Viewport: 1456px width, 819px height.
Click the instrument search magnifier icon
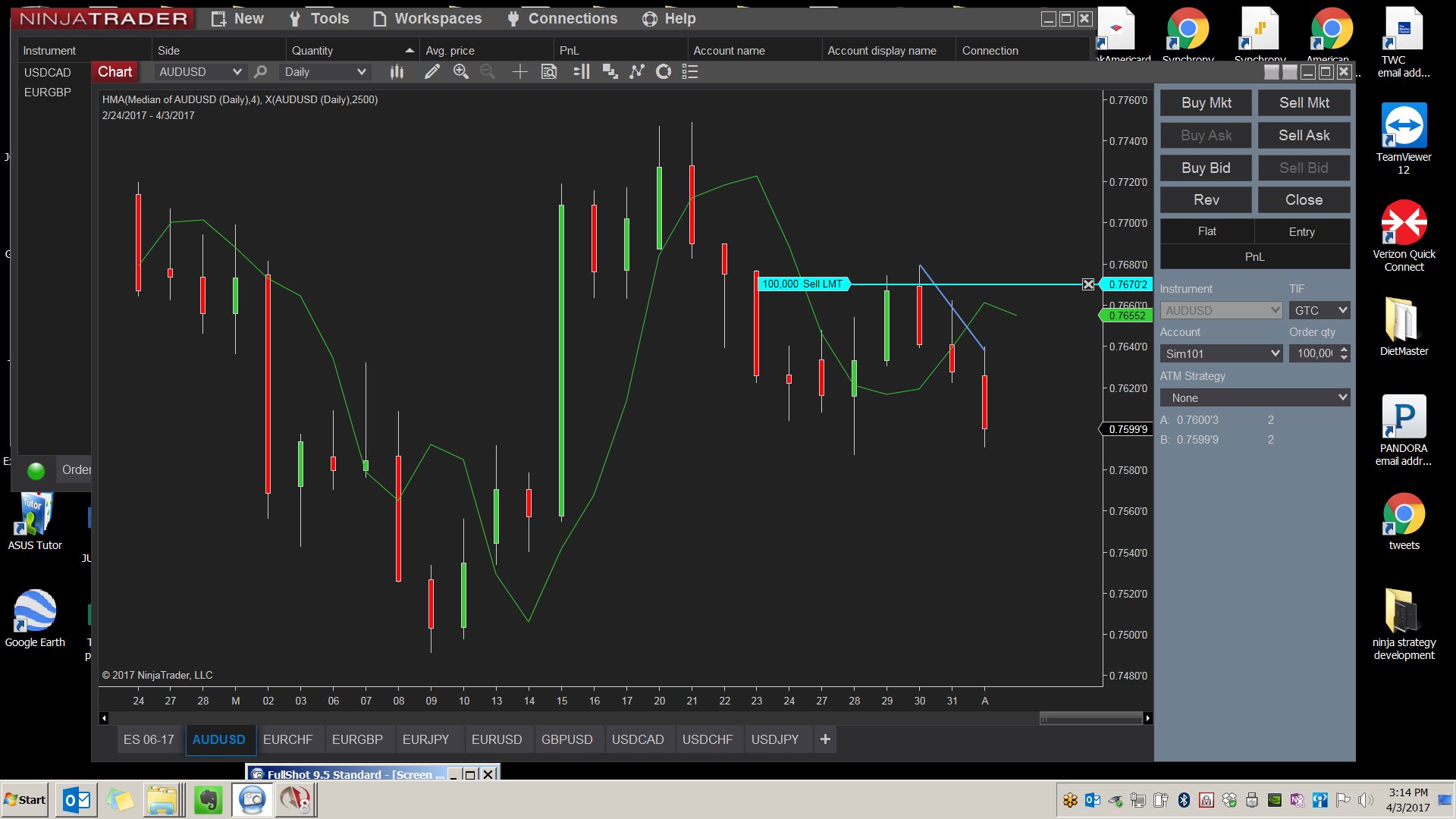[x=260, y=71]
